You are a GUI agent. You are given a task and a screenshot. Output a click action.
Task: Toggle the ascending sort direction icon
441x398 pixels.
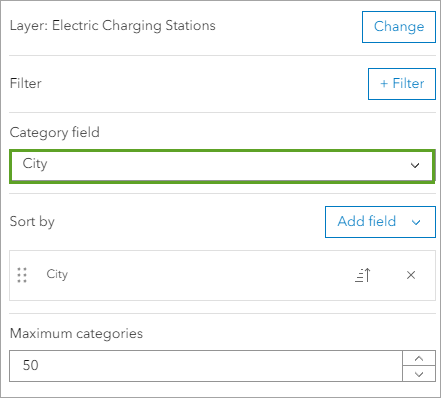(363, 275)
